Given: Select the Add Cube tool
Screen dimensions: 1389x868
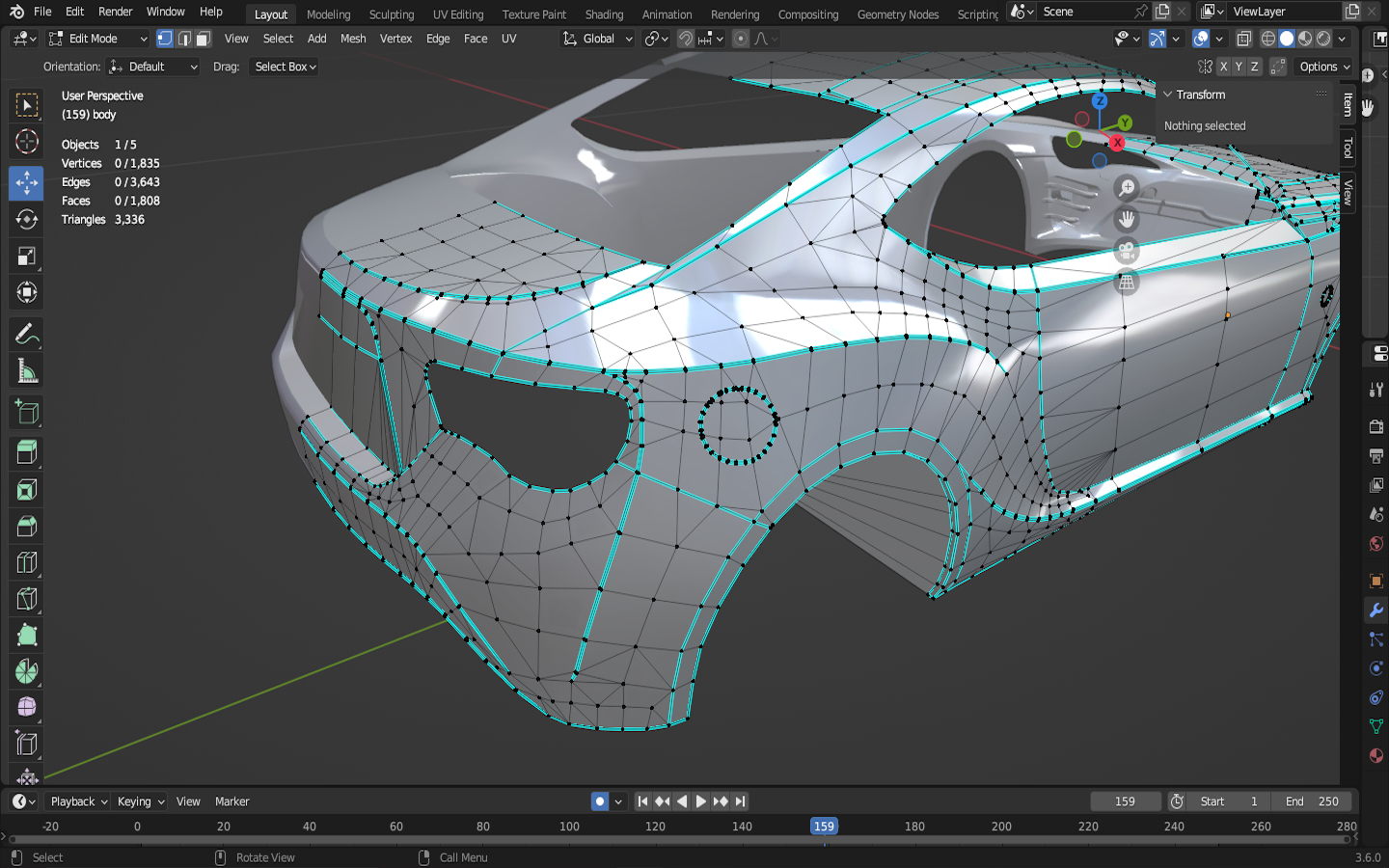Looking at the screenshot, I should [26, 413].
